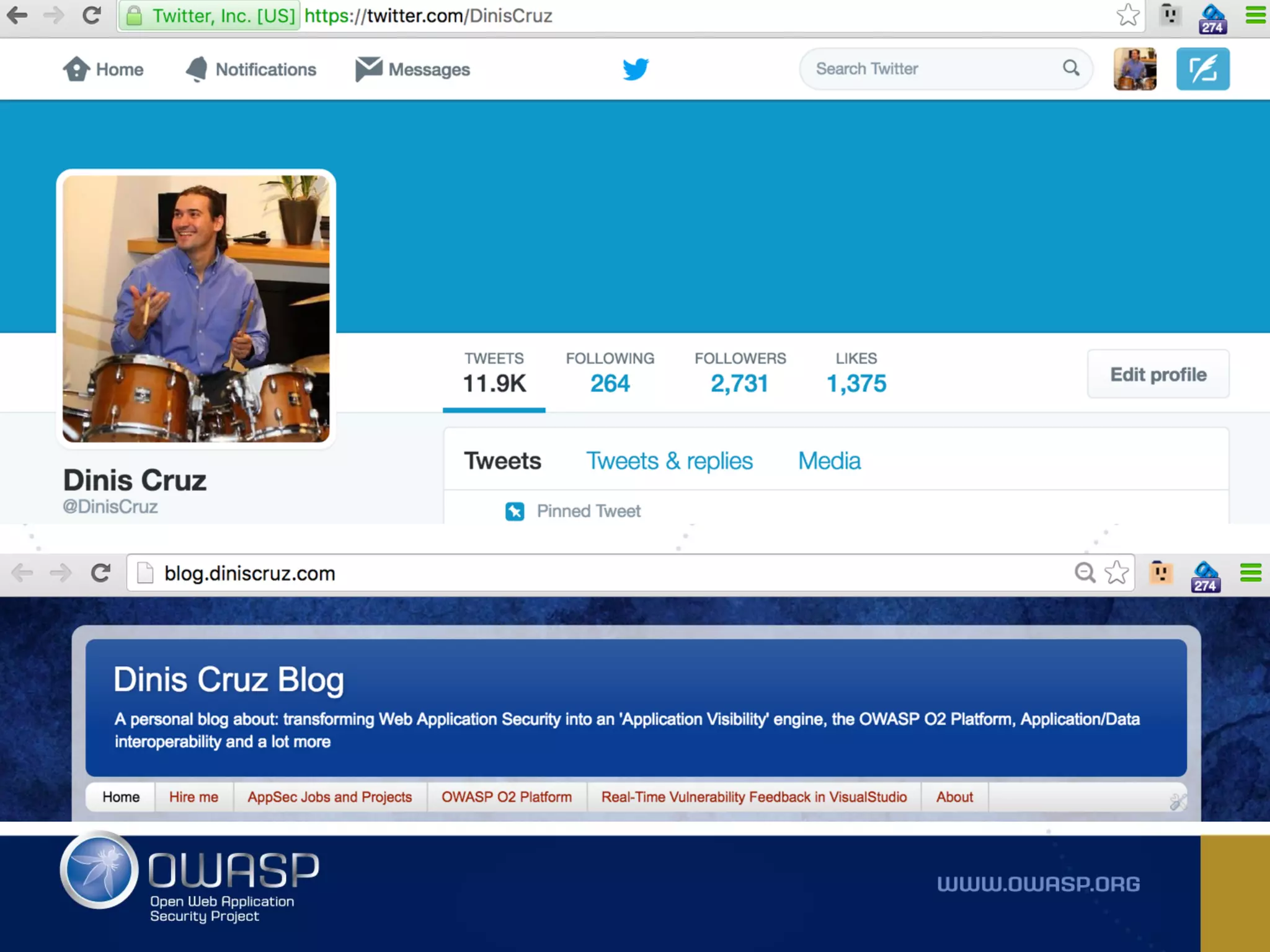Click the compose tweet quill button
The height and width of the screenshot is (952, 1270).
coord(1202,69)
